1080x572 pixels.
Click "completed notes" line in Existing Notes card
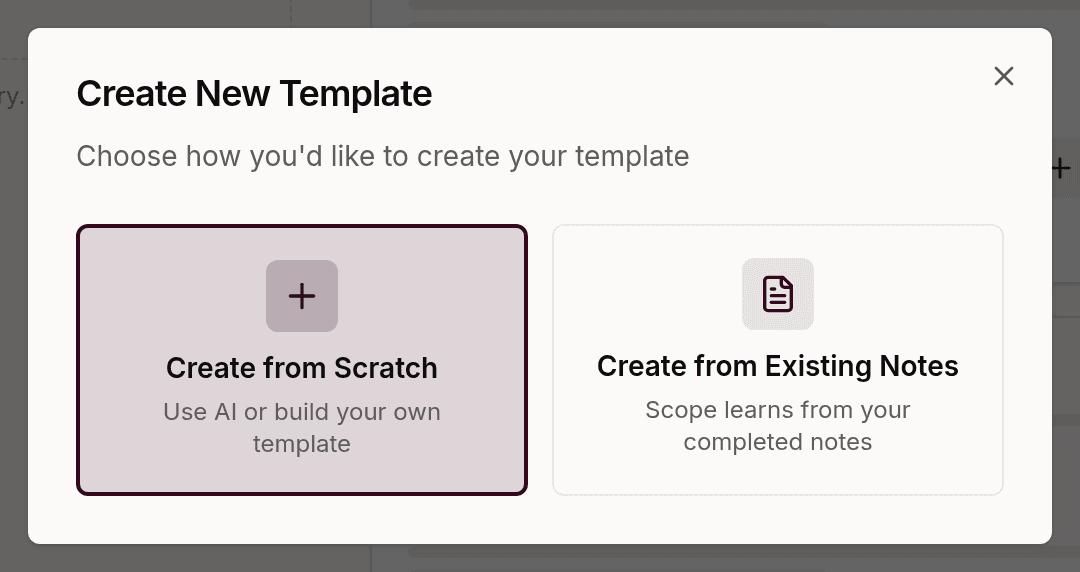tap(778, 442)
